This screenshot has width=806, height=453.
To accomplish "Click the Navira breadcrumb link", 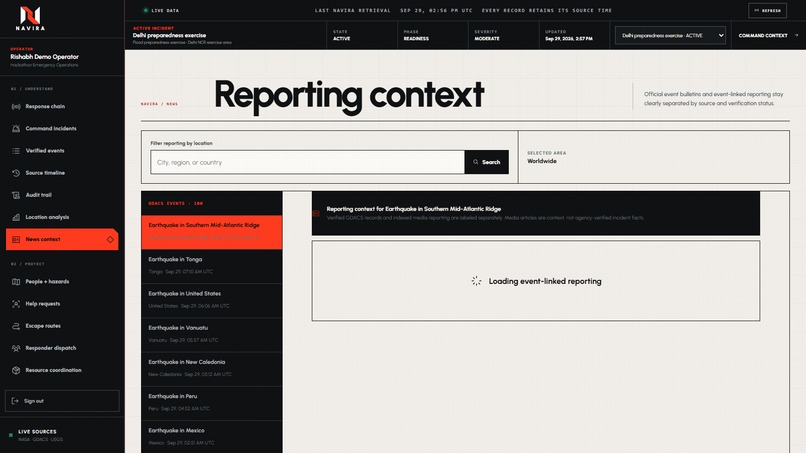I will (150, 104).
